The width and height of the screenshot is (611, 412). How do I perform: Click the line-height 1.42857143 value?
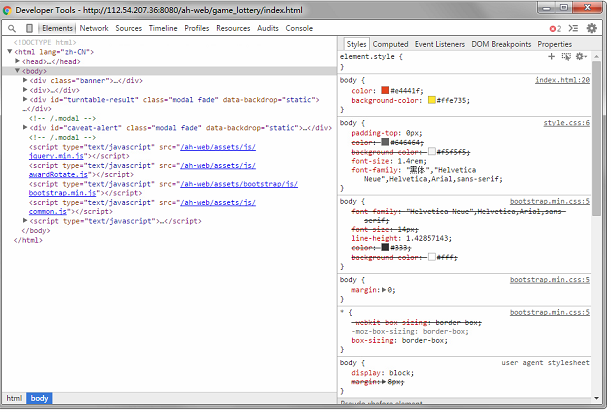pyautogui.click(x=428, y=239)
